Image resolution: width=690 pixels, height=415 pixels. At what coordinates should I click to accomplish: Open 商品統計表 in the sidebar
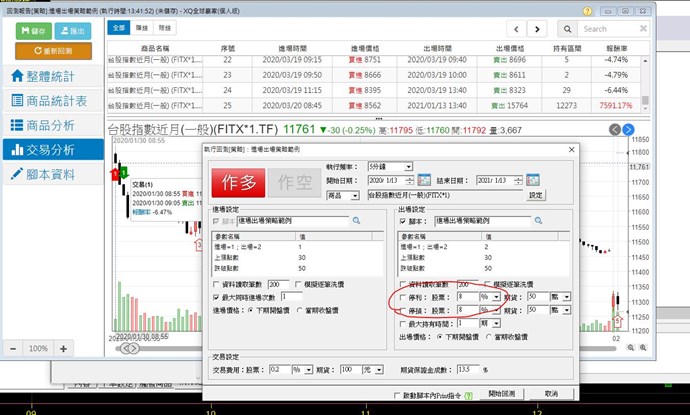[x=50, y=100]
